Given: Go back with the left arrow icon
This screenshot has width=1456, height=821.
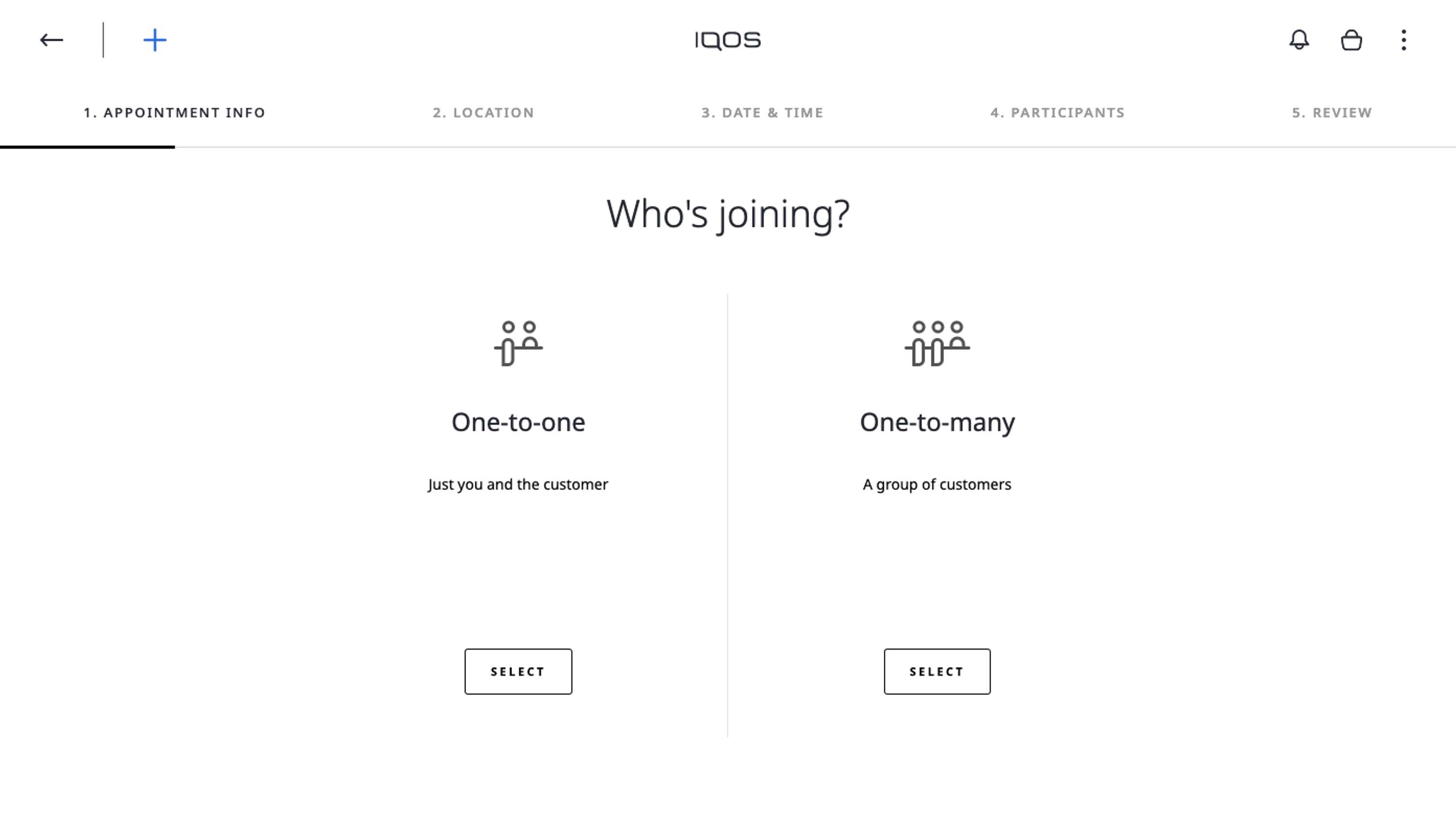Looking at the screenshot, I should (x=51, y=40).
